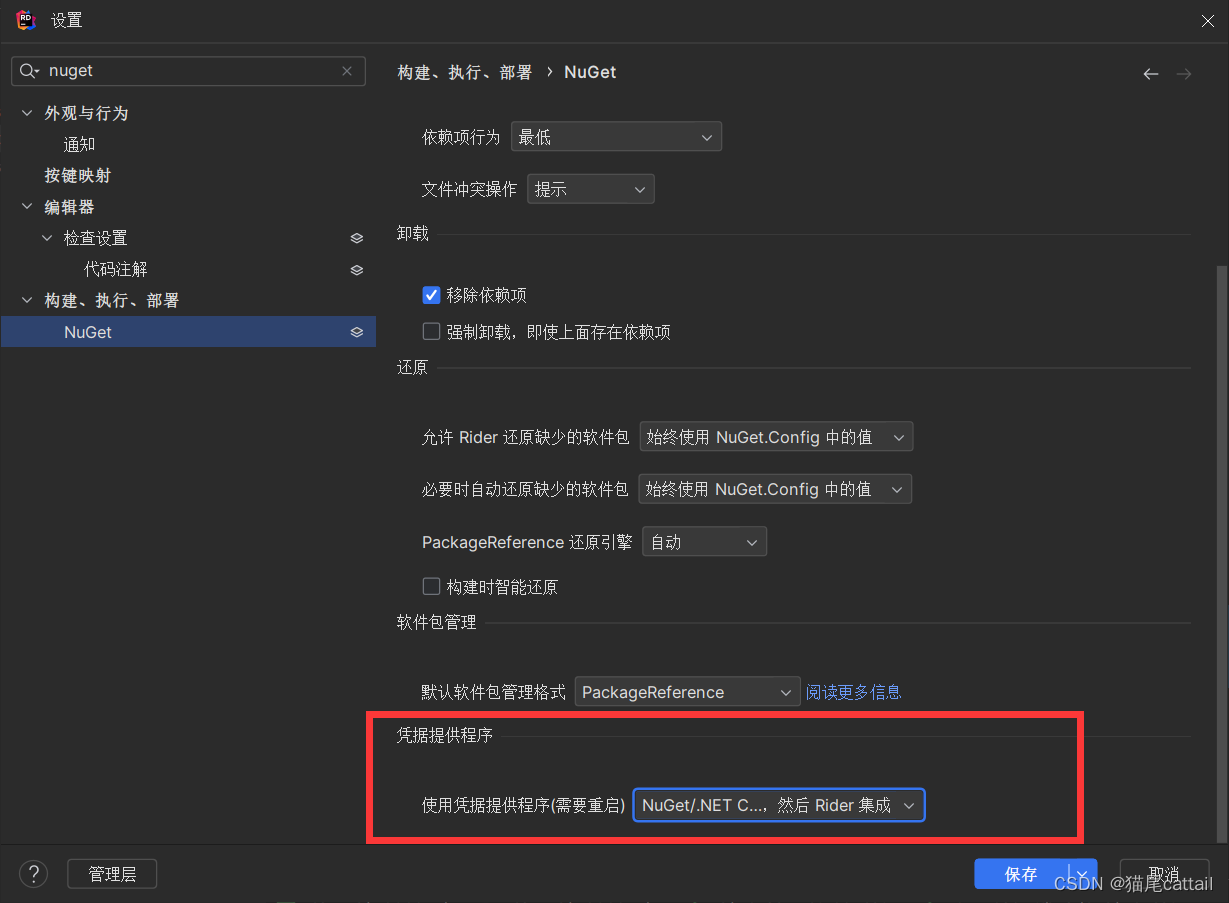Collapse 构建、执行、部署 tree node
The width and height of the screenshot is (1229, 903).
pyautogui.click(x=27, y=300)
